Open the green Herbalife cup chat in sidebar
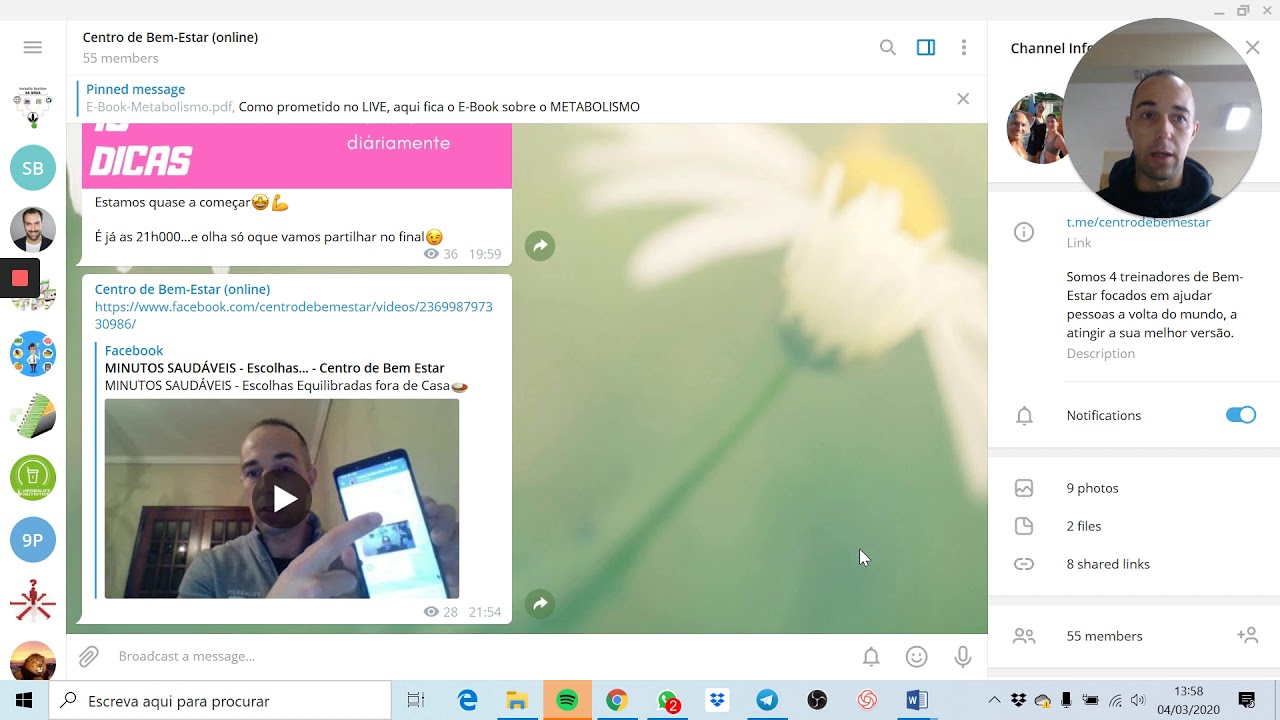Viewport: 1280px width, 720px height. [33, 478]
